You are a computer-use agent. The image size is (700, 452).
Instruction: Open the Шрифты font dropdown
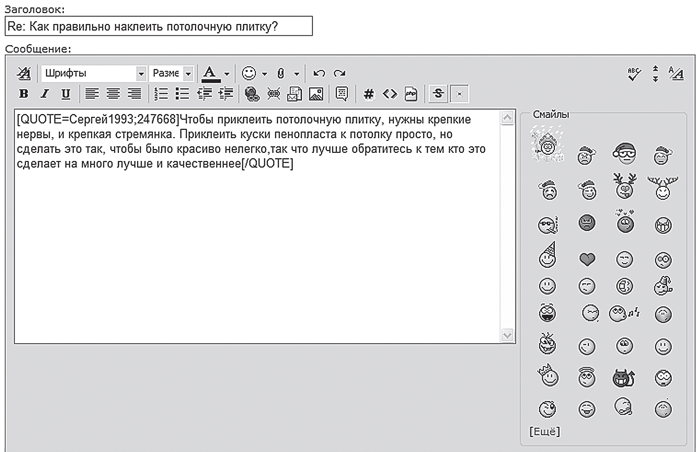click(94, 73)
